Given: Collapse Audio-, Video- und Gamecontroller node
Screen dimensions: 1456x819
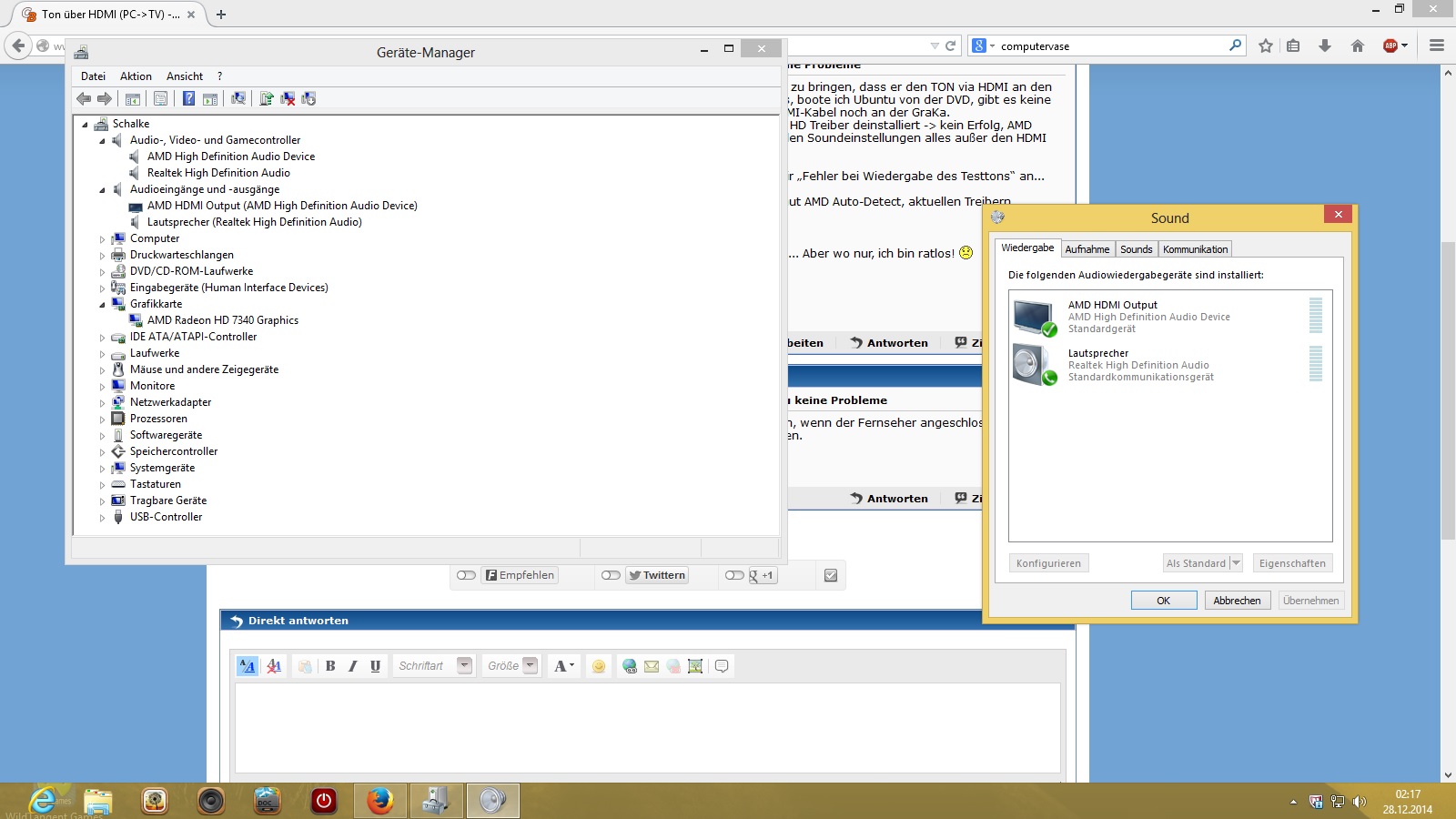Looking at the screenshot, I should pyautogui.click(x=102, y=141).
